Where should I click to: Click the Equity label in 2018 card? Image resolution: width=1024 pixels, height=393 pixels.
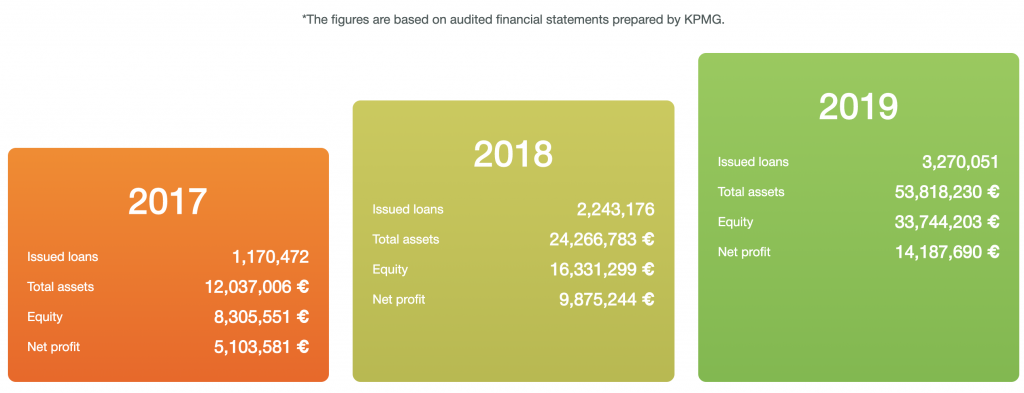[x=390, y=270]
